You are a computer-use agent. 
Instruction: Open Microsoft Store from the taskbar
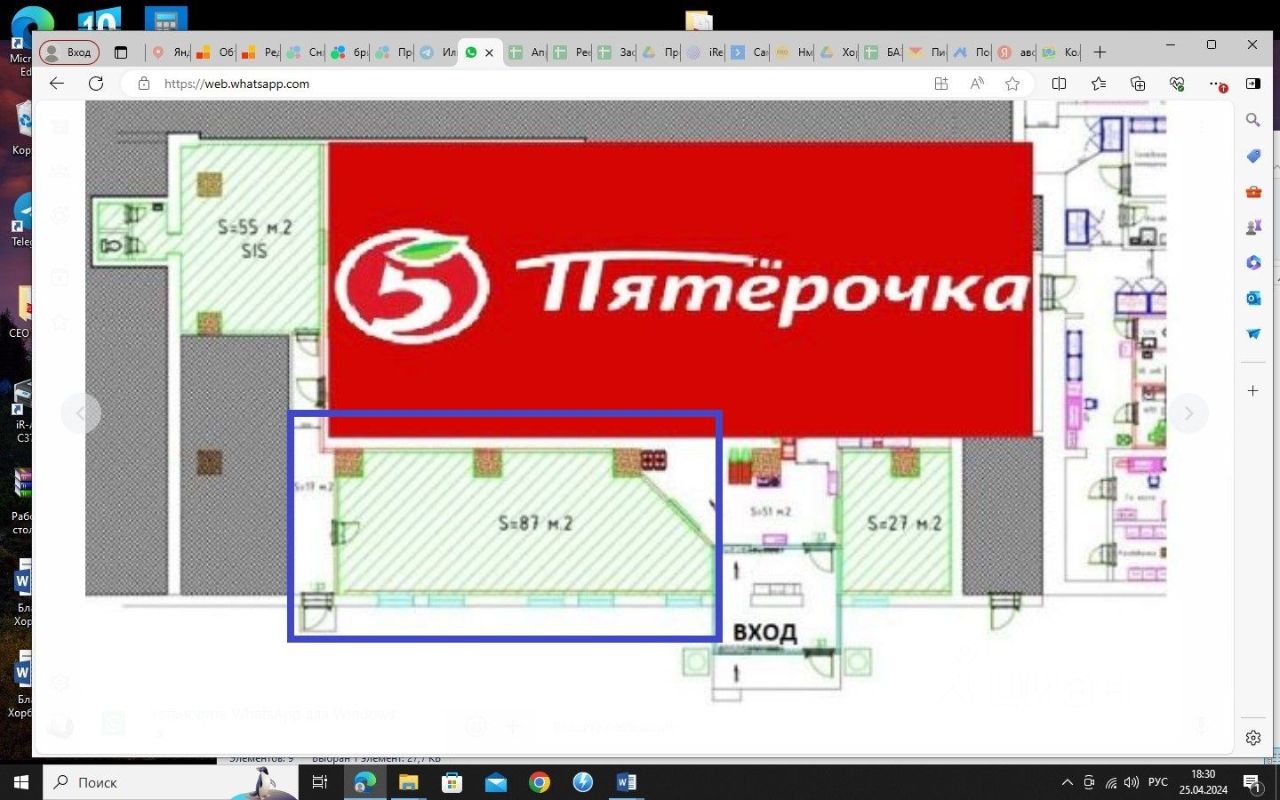452,782
